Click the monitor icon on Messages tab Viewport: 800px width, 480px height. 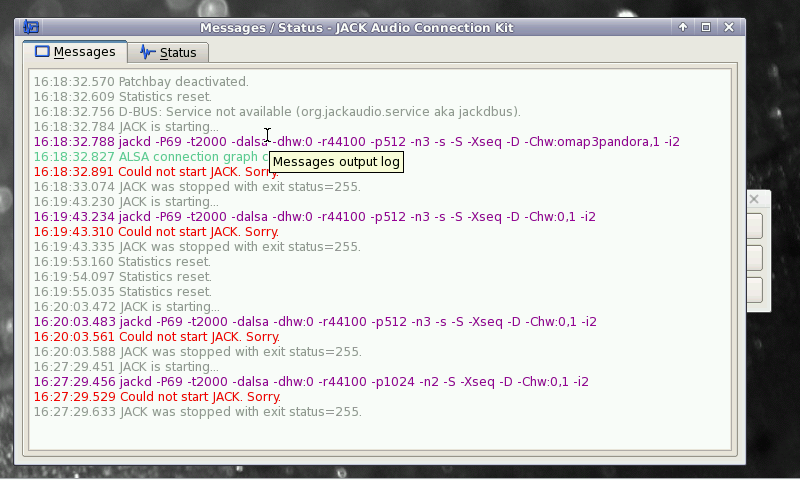(42, 51)
